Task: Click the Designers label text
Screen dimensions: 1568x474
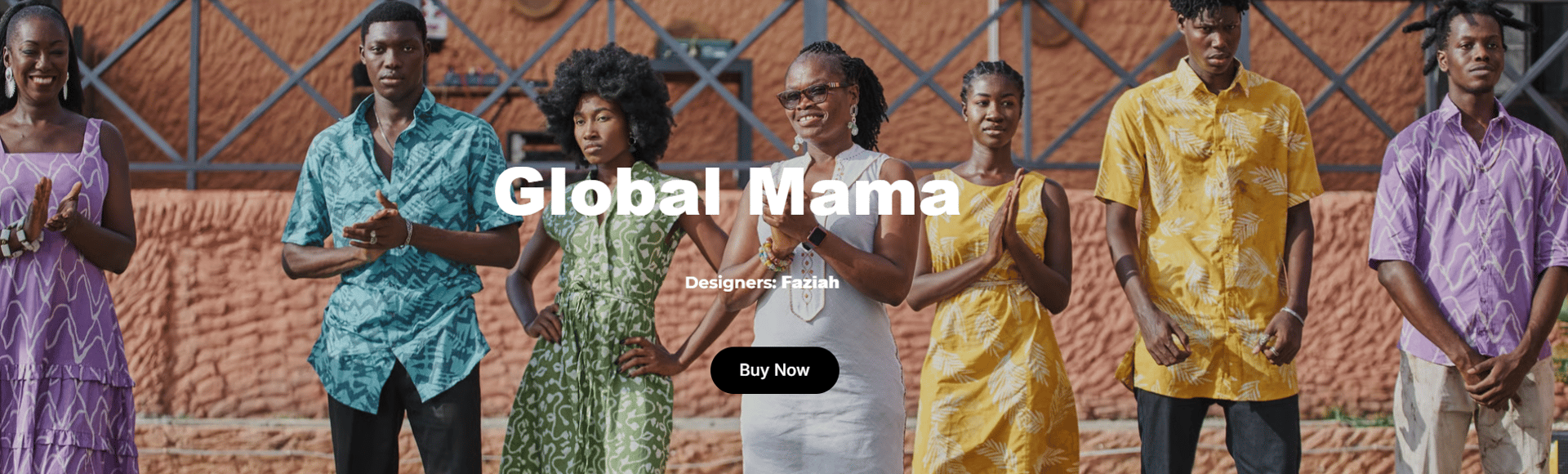Action: click(x=730, y=283)
